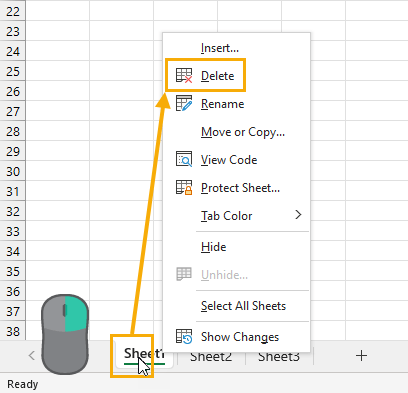This screenshot has height=393, width=408.
Task: Click the Show Changes history icon
Action: click(x=184, y=336)
